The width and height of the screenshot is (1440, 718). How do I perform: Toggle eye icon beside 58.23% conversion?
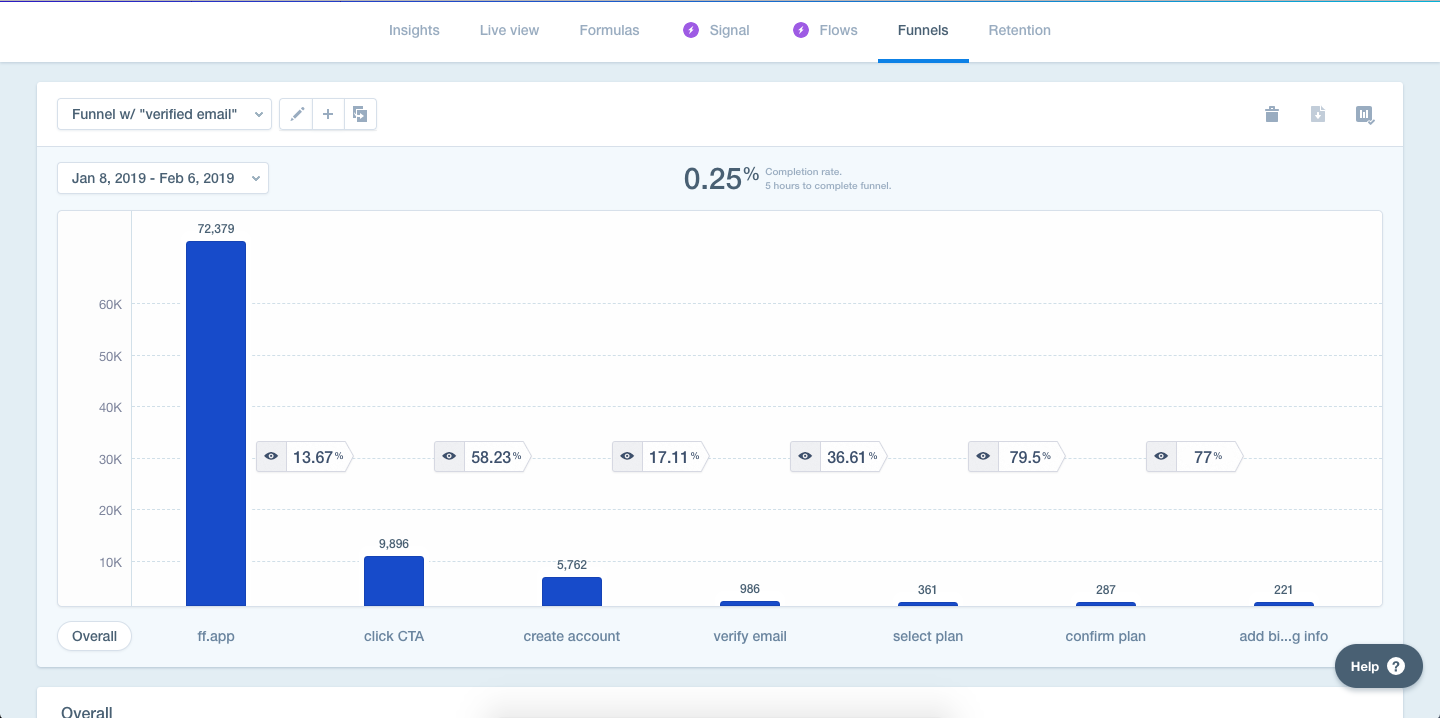coord(449,457)
